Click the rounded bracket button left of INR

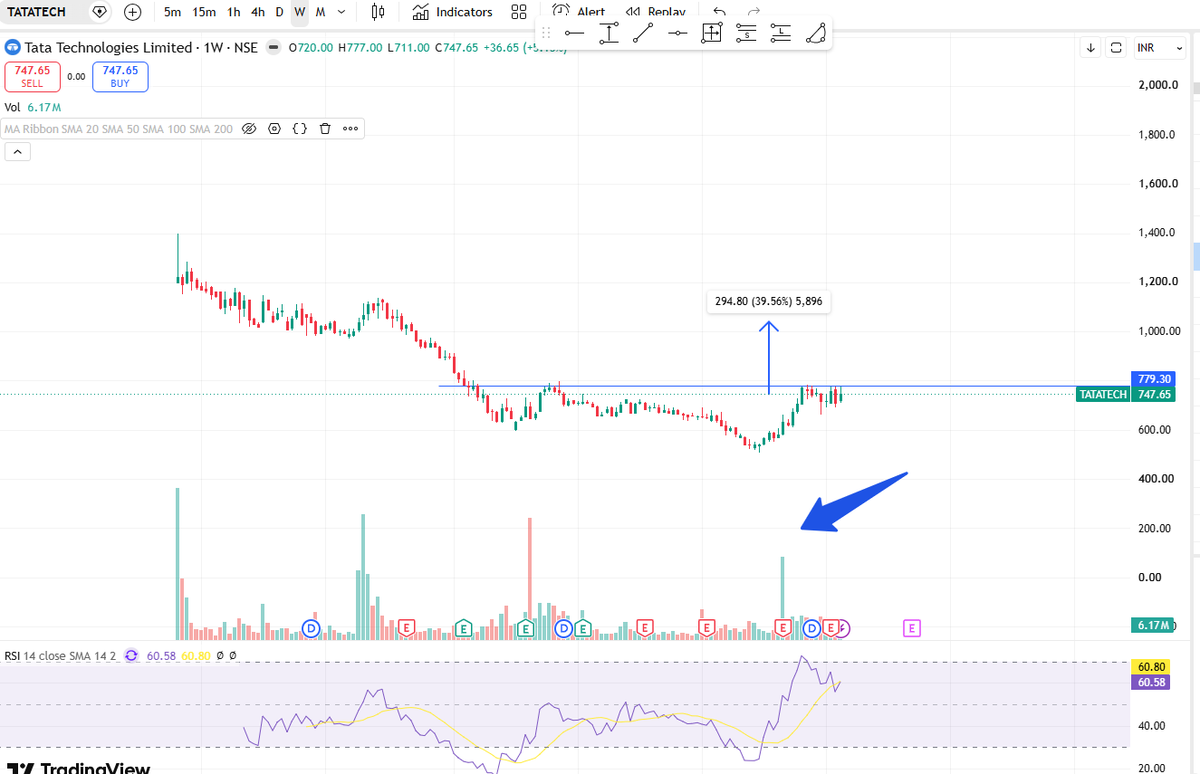point(1116,47)
